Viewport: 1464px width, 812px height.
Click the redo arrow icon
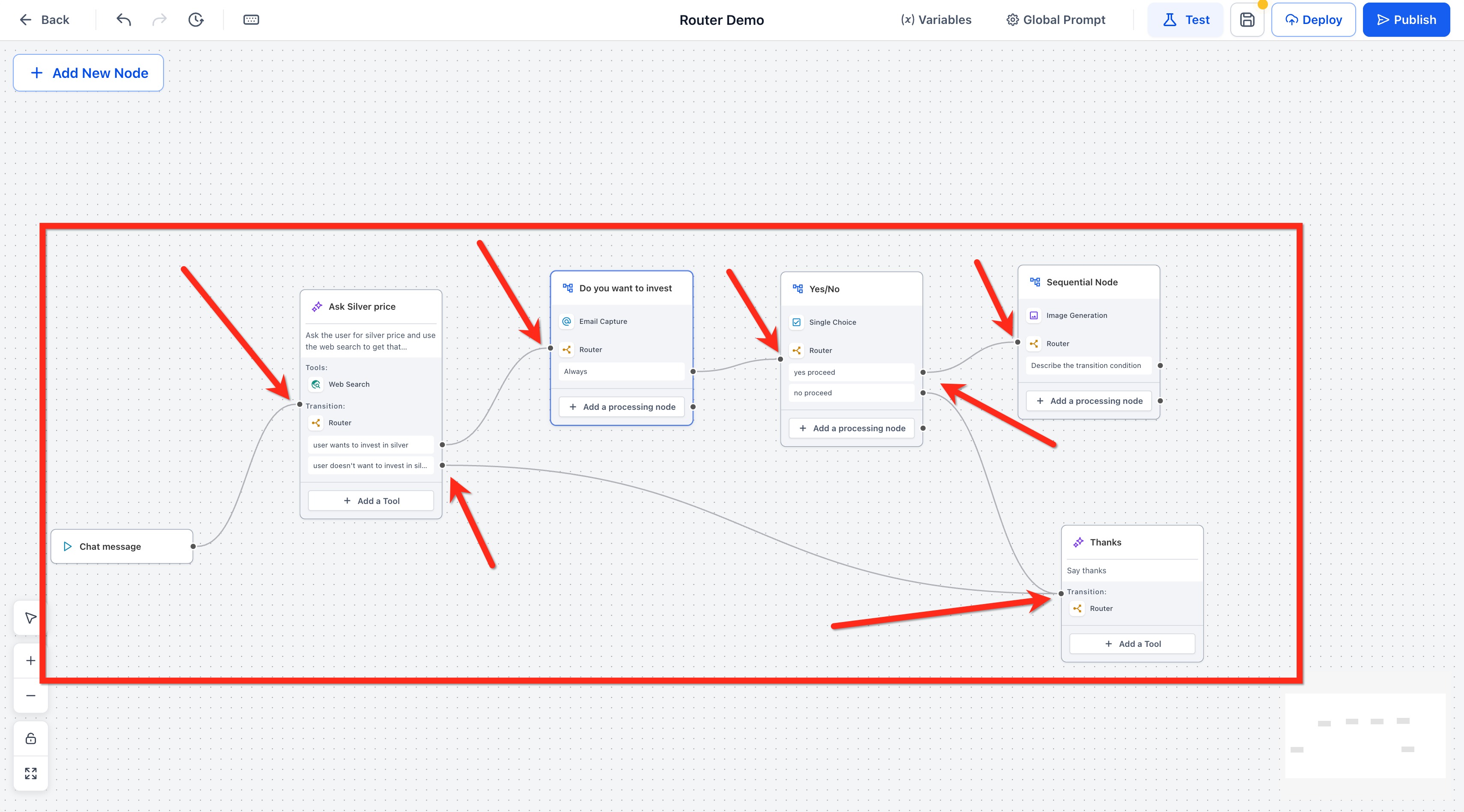tap(159, 20)
